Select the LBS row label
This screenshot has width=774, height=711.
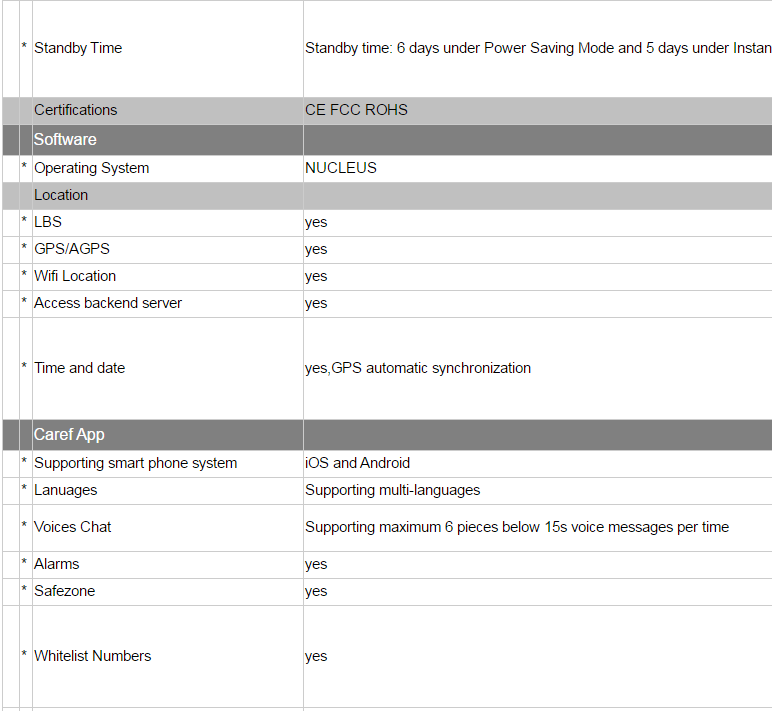click(x=48, y=222)
